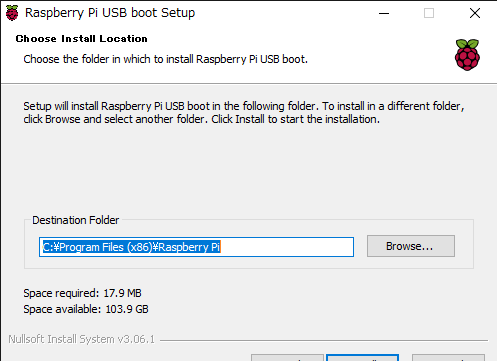Click the Back button left of Install
The width and height of the screenshot is (497, 361).
point(287,358)
